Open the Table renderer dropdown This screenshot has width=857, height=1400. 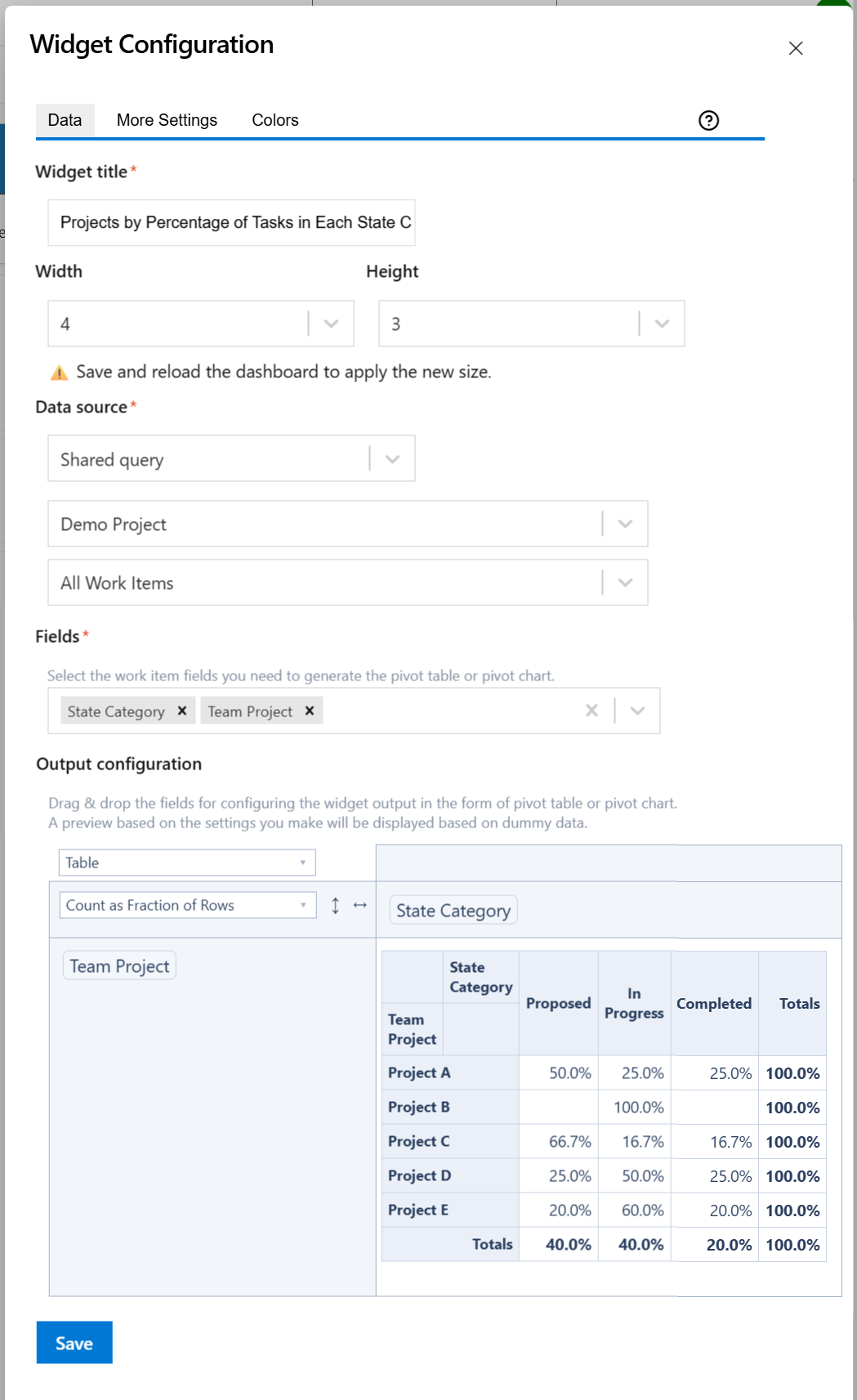click(x=187, y=863)
